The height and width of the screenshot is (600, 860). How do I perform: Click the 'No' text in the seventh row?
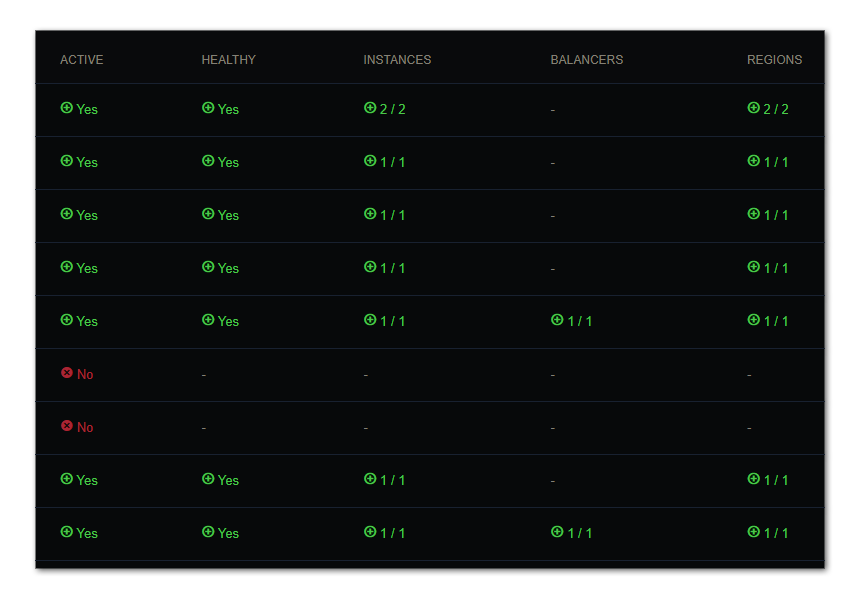point(85,427)
